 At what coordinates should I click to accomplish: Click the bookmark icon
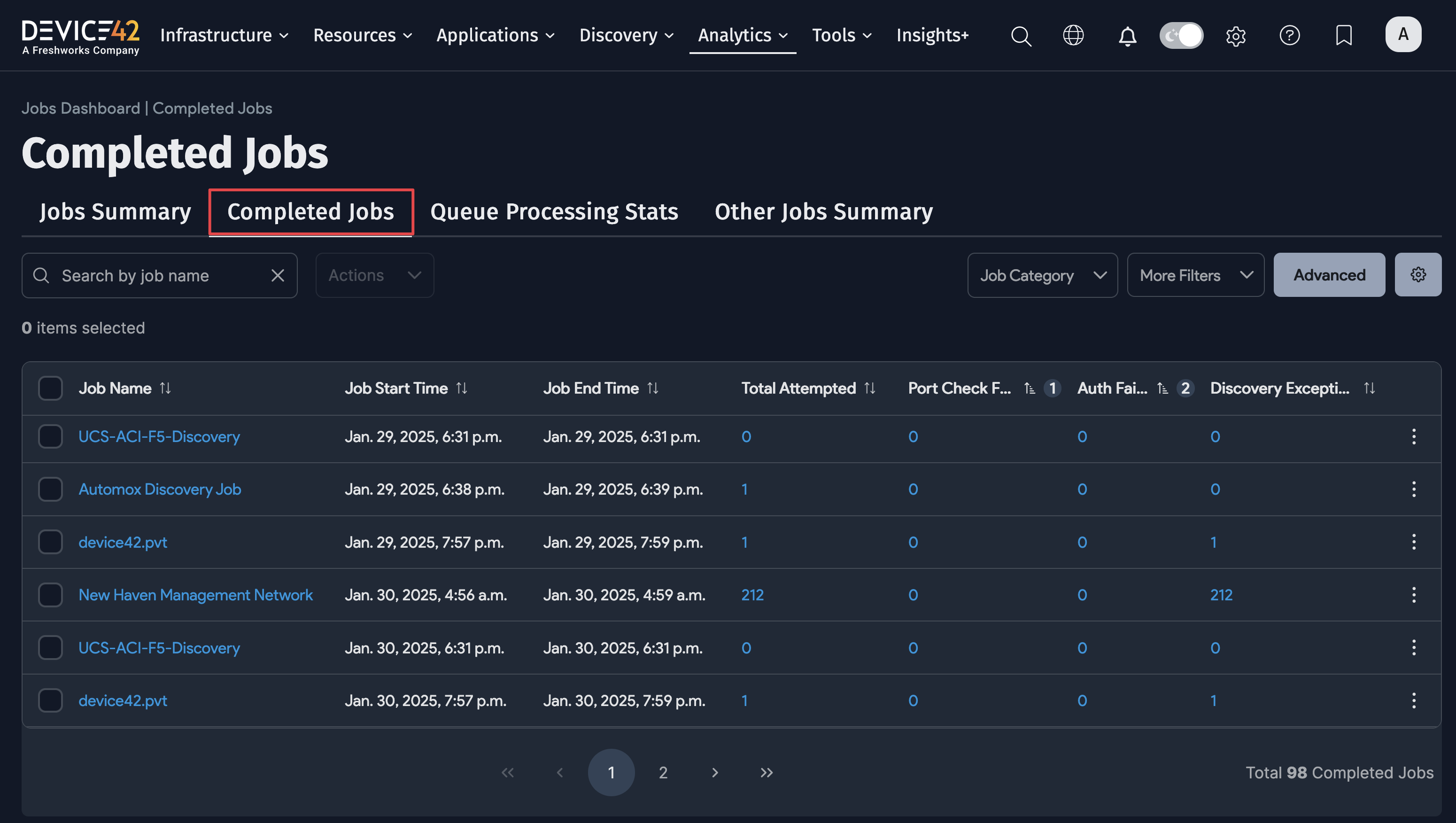[x=1344, y=35]
